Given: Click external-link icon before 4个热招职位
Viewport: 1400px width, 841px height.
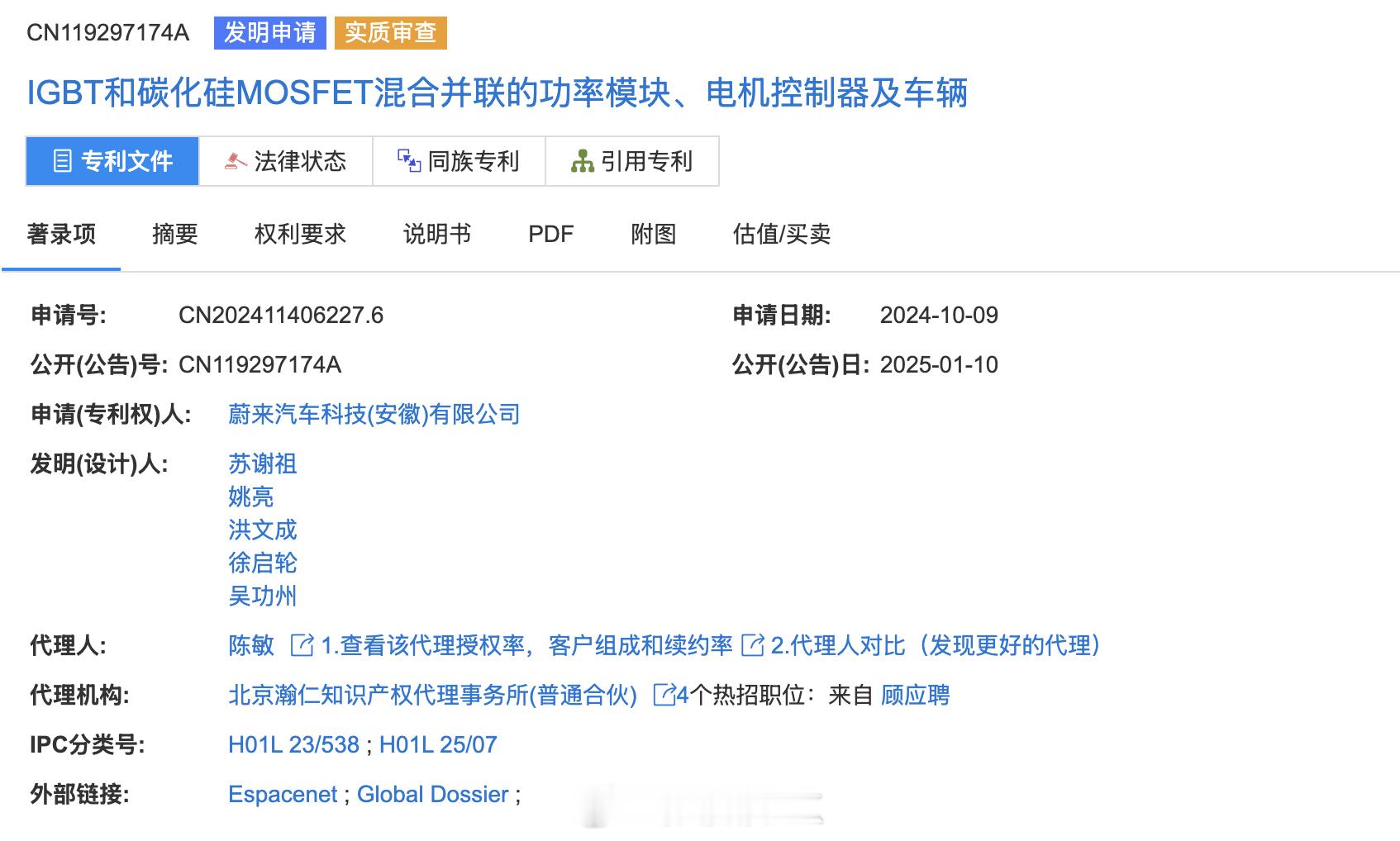Looking at the screenshot, I should (x=664, y=694).
